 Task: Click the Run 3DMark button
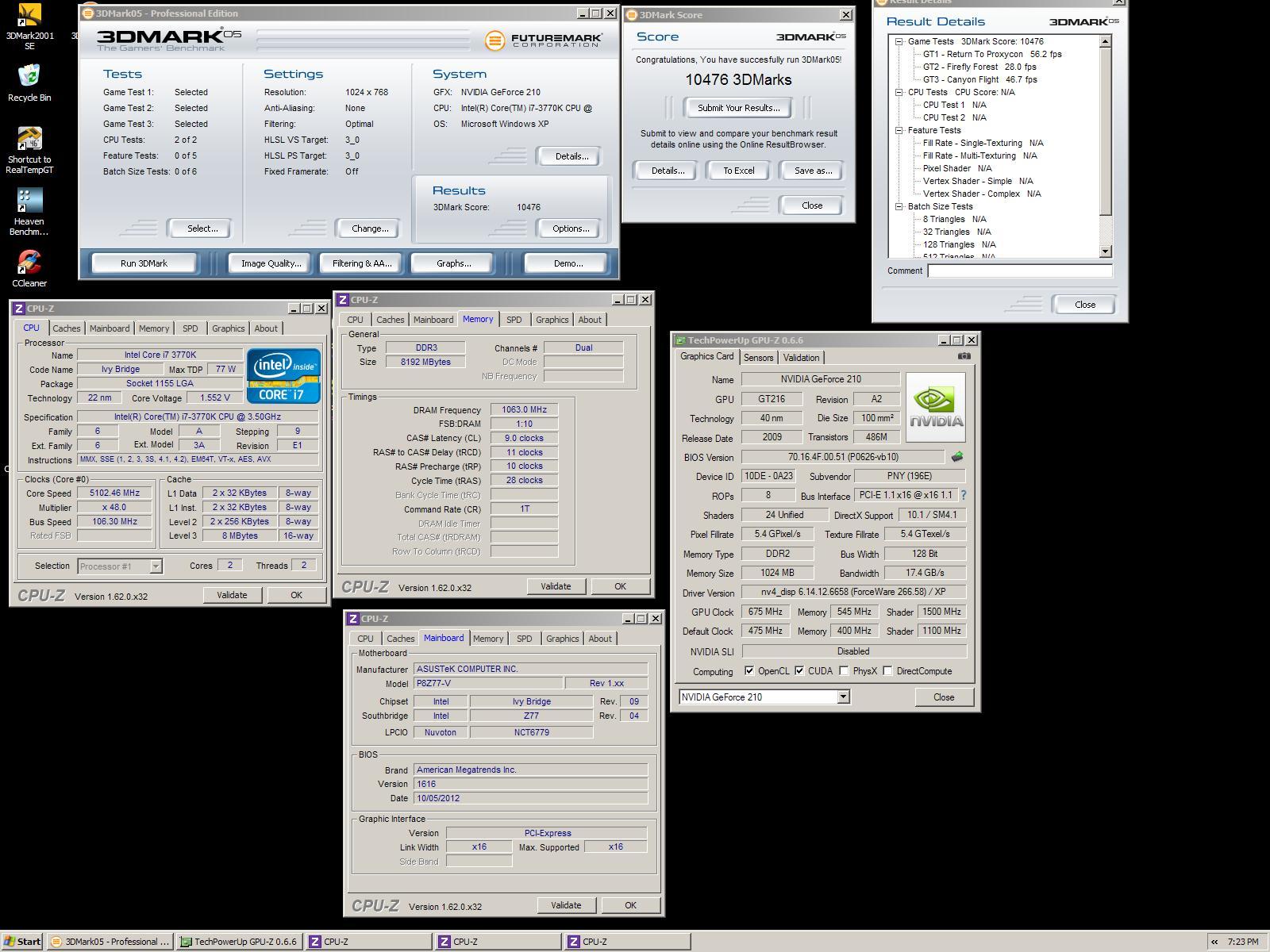144,263
